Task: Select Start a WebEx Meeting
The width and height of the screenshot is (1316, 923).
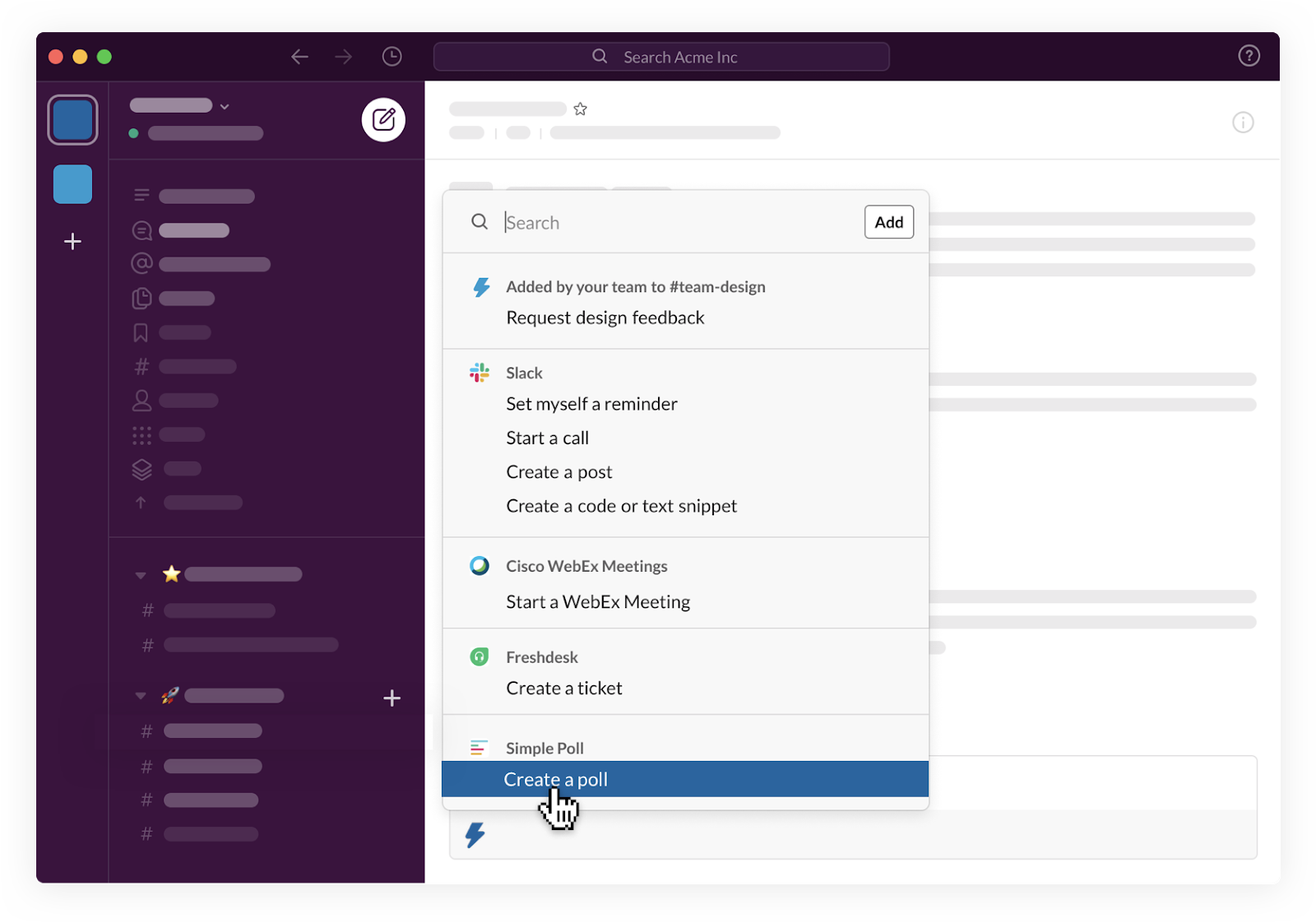Action: click(598, 602)
